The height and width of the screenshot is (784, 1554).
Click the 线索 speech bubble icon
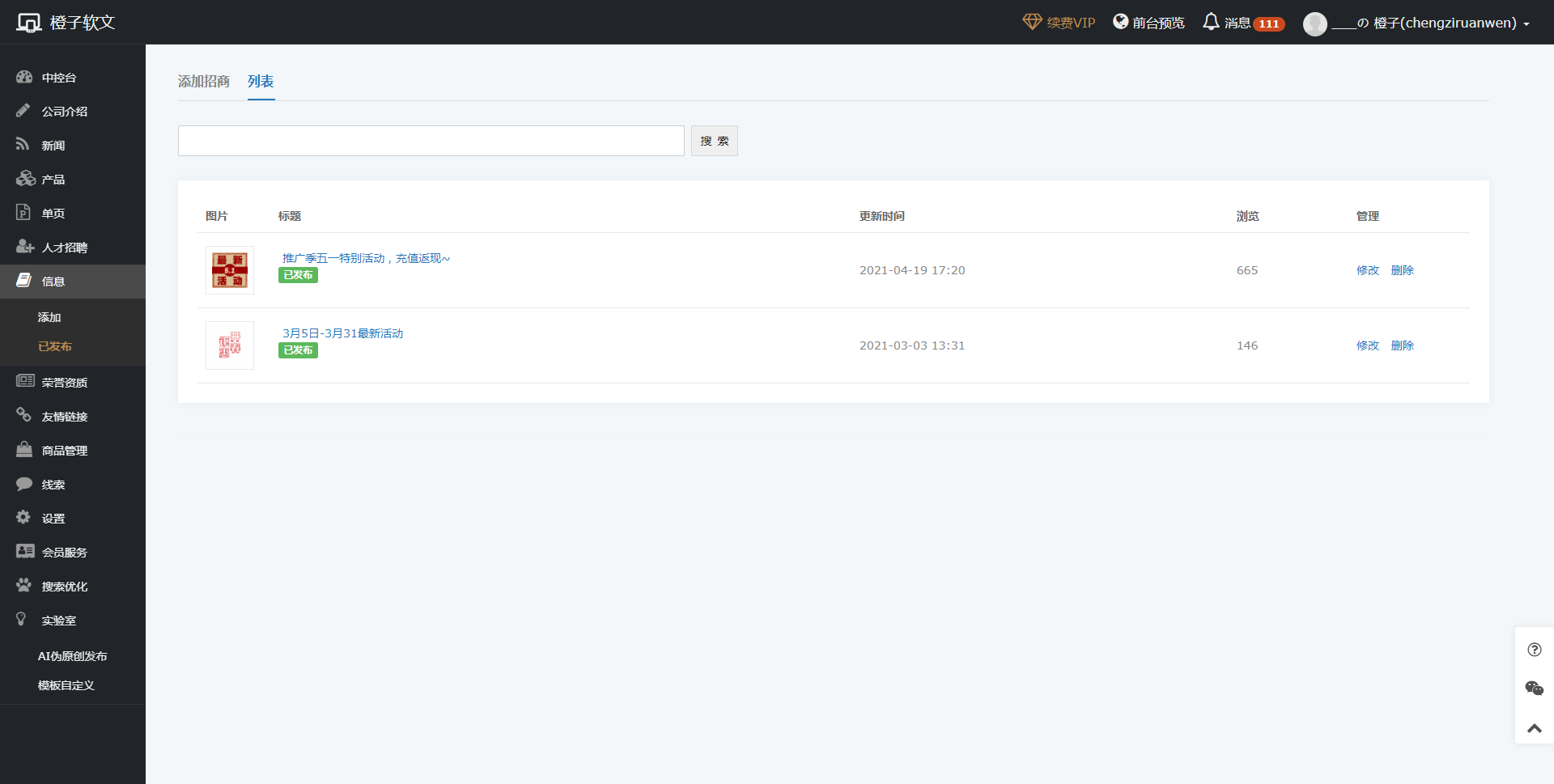coord(24,483)
